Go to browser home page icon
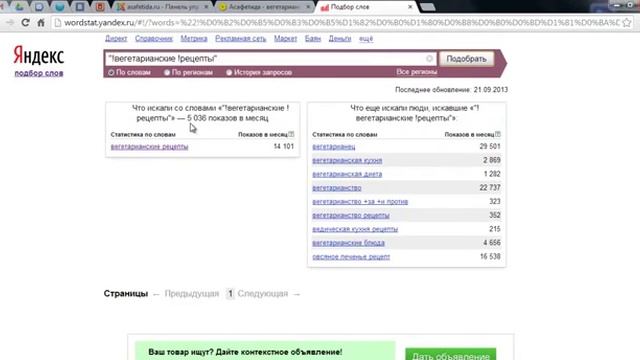 [41, 23]
